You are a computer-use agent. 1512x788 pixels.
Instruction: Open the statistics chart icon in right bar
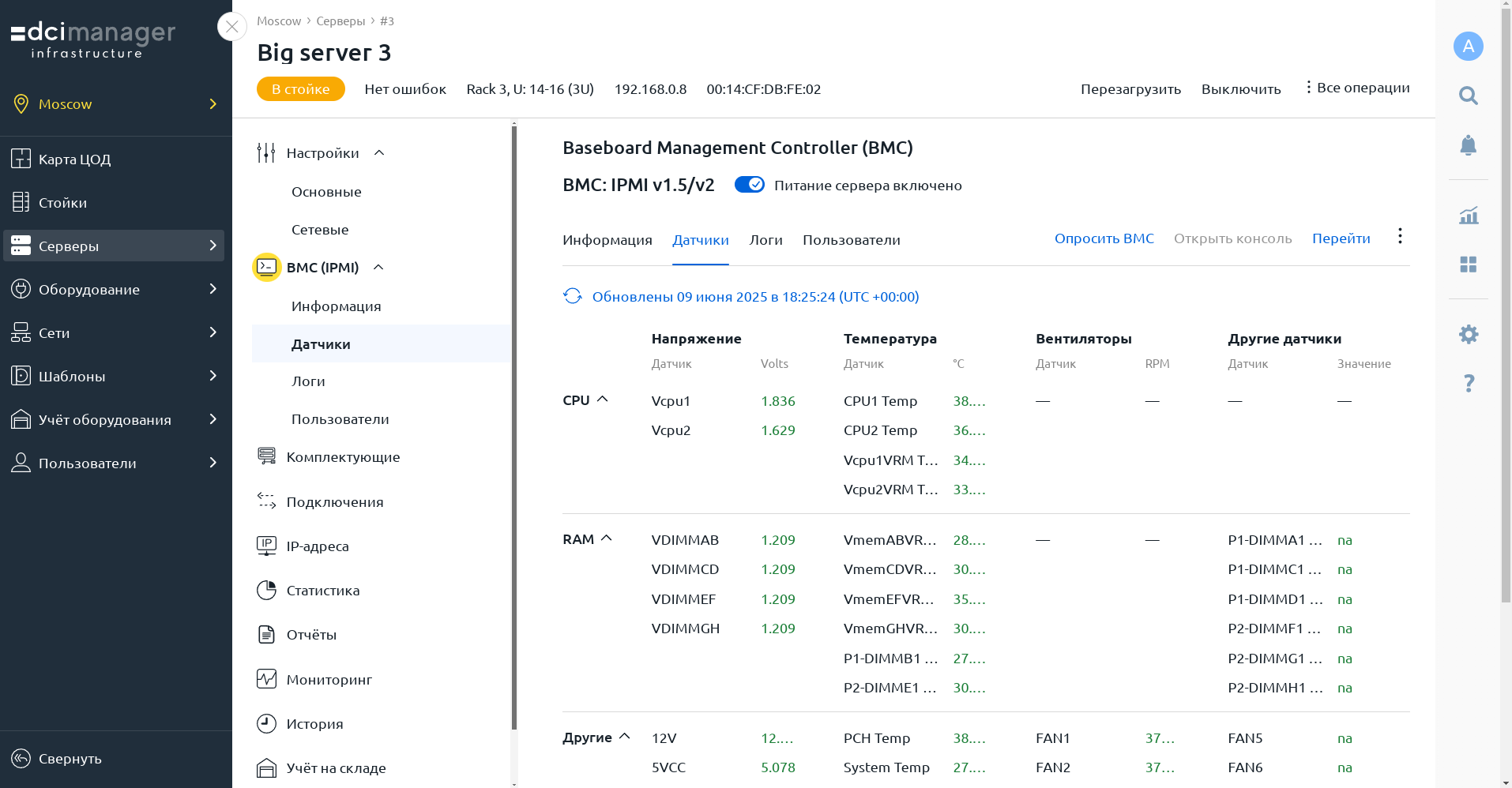click(x=1468, y=215)
